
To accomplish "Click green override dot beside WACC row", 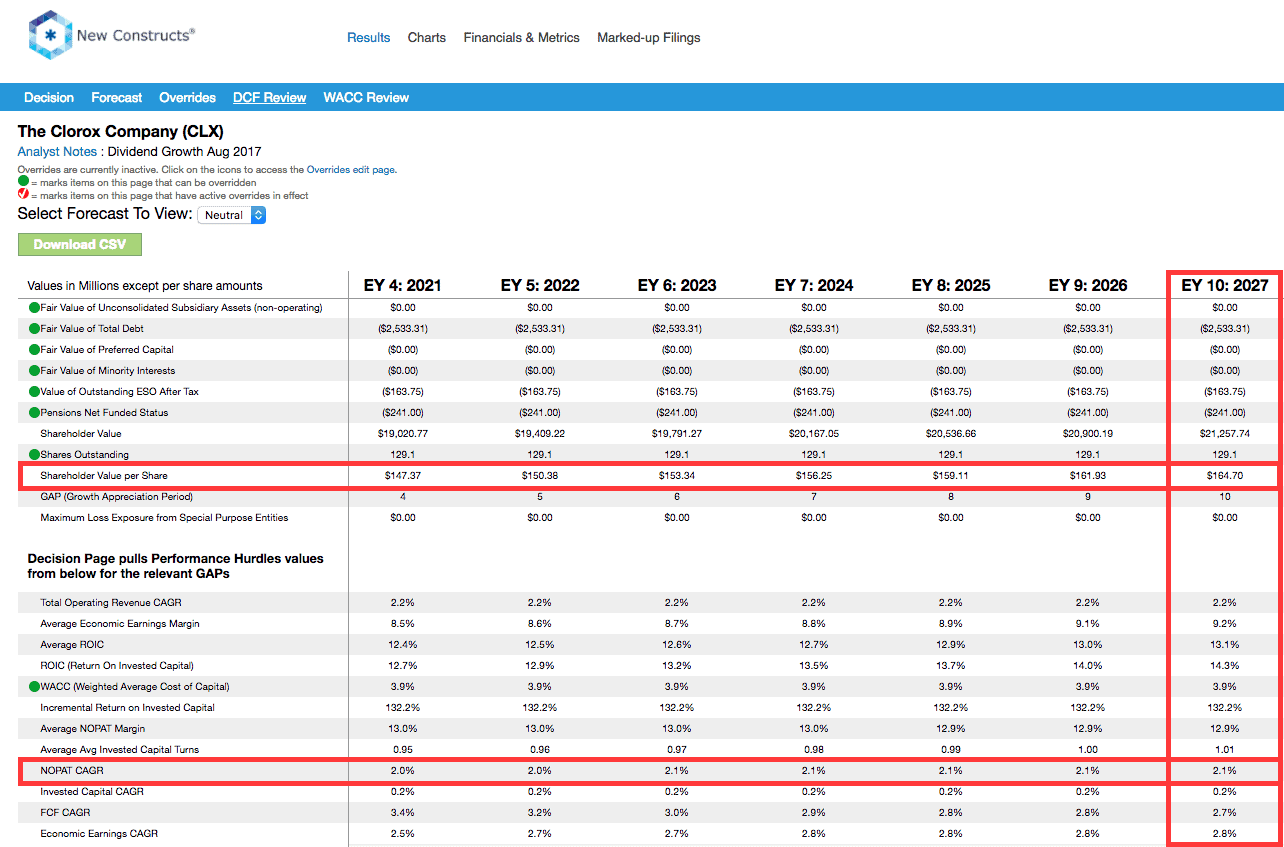I will coord(34,686).
